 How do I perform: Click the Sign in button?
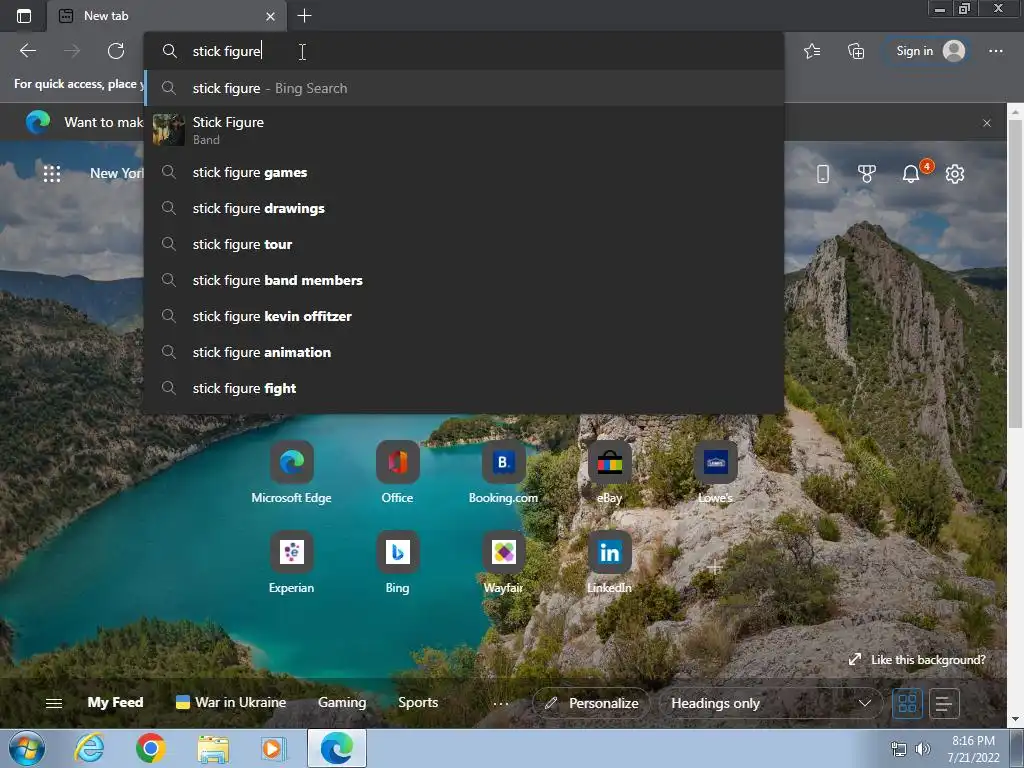pyautogui.click(x=925, y=51)
